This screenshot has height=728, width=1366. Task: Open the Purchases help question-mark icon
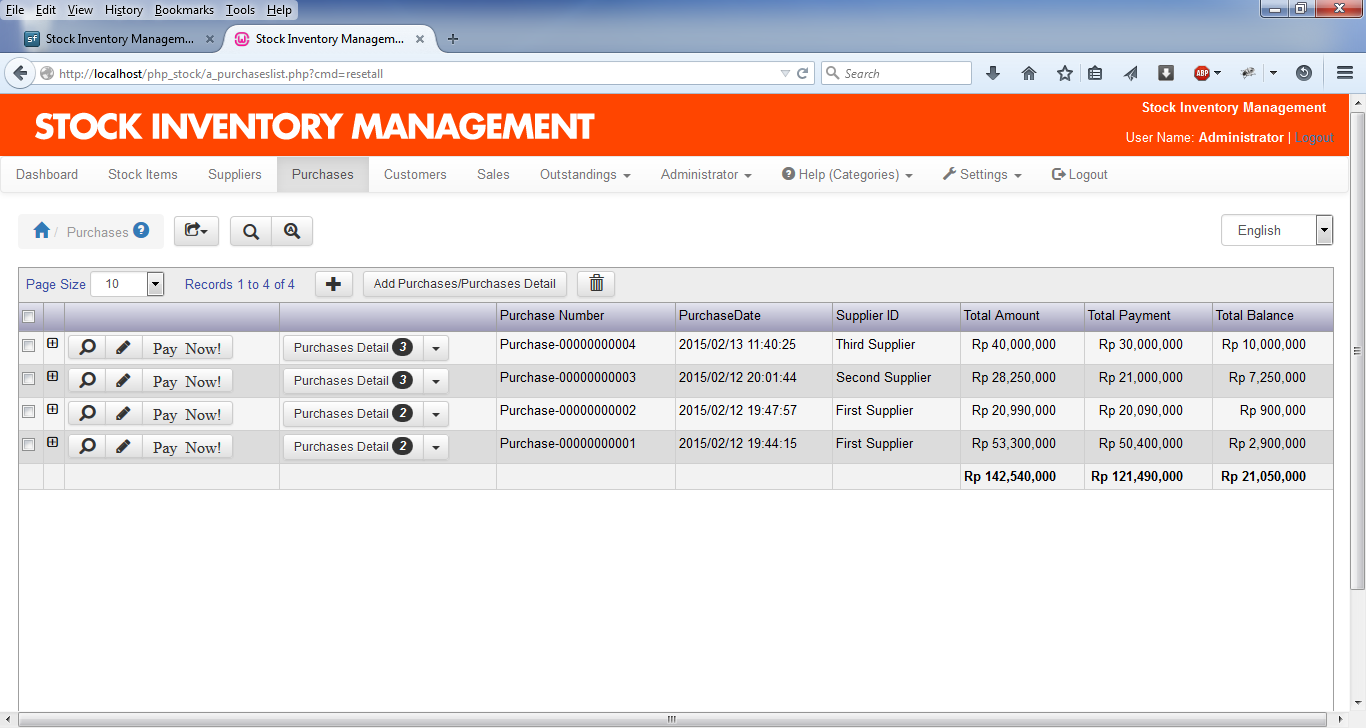tap(141, 230)
